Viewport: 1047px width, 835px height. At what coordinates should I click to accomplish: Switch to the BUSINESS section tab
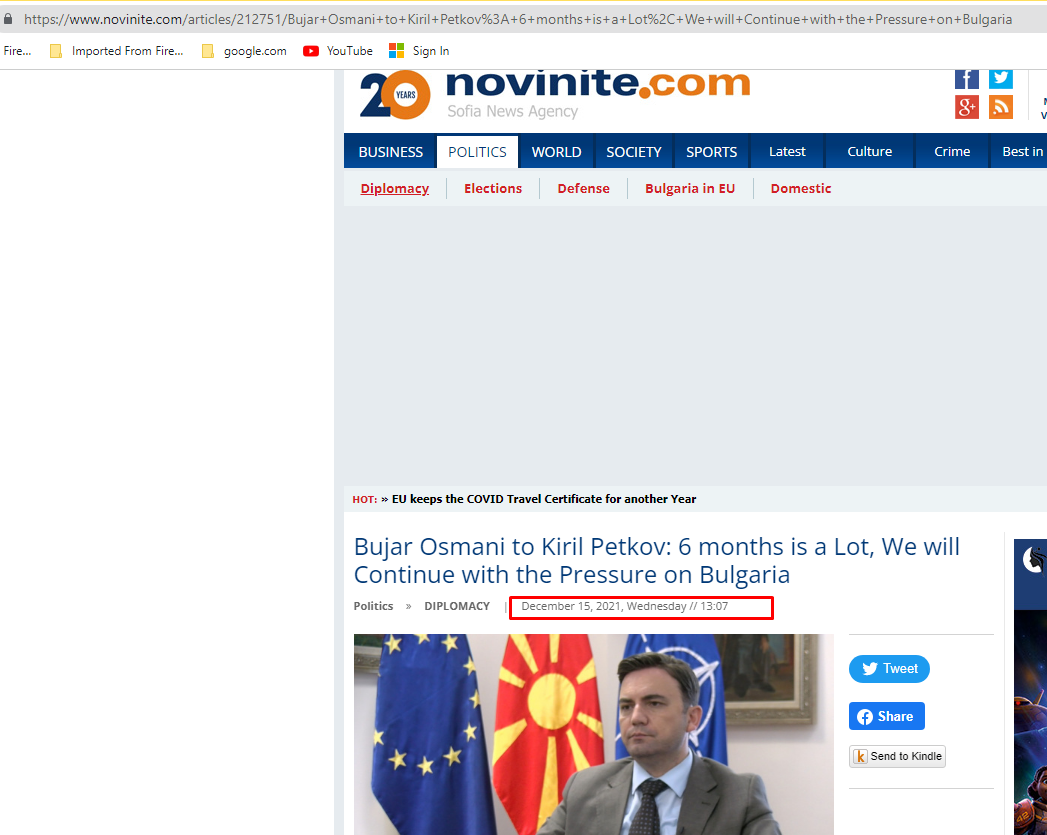(x=391, y=152)
